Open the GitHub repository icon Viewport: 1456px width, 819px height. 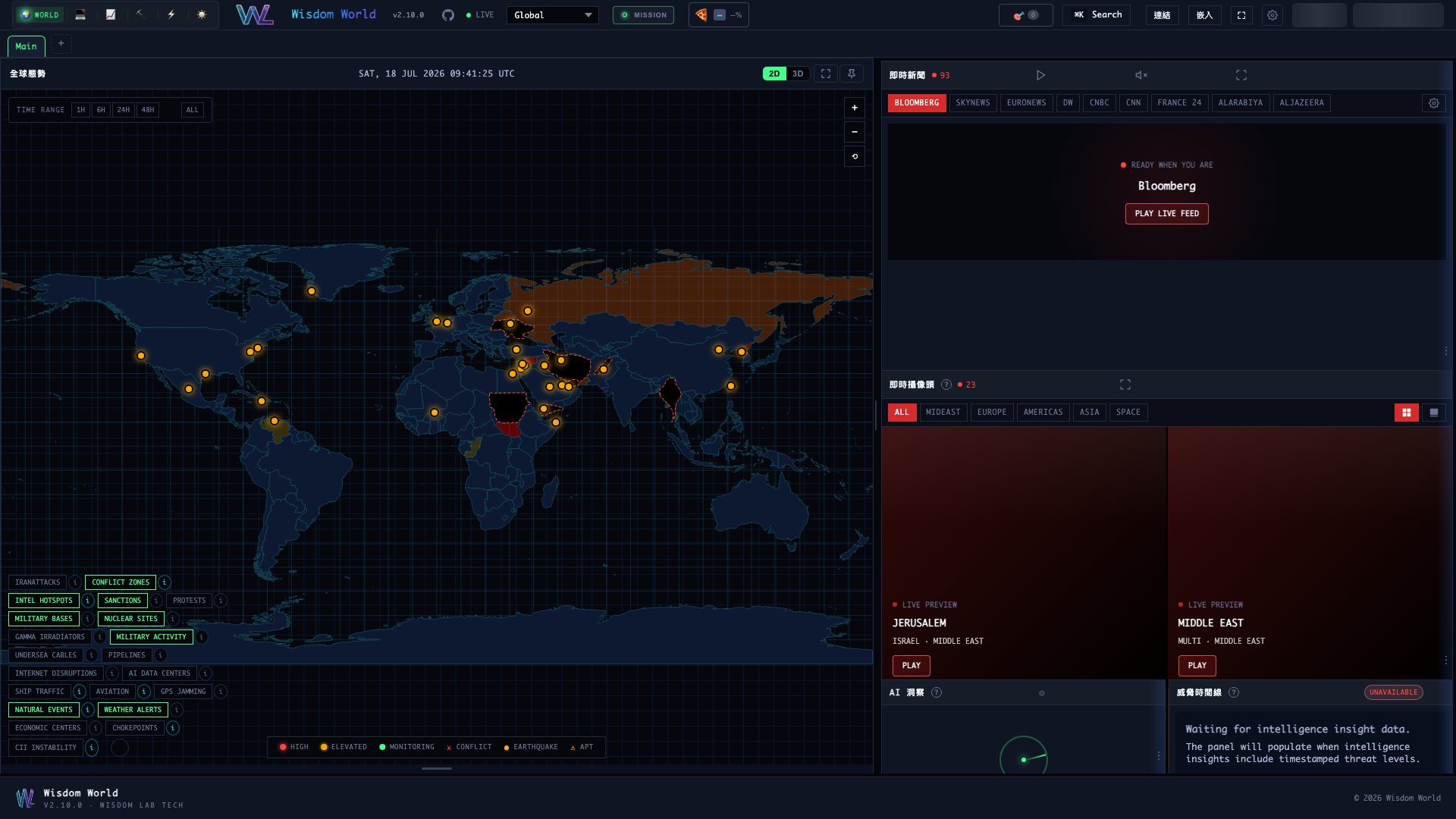pos(448,15)
